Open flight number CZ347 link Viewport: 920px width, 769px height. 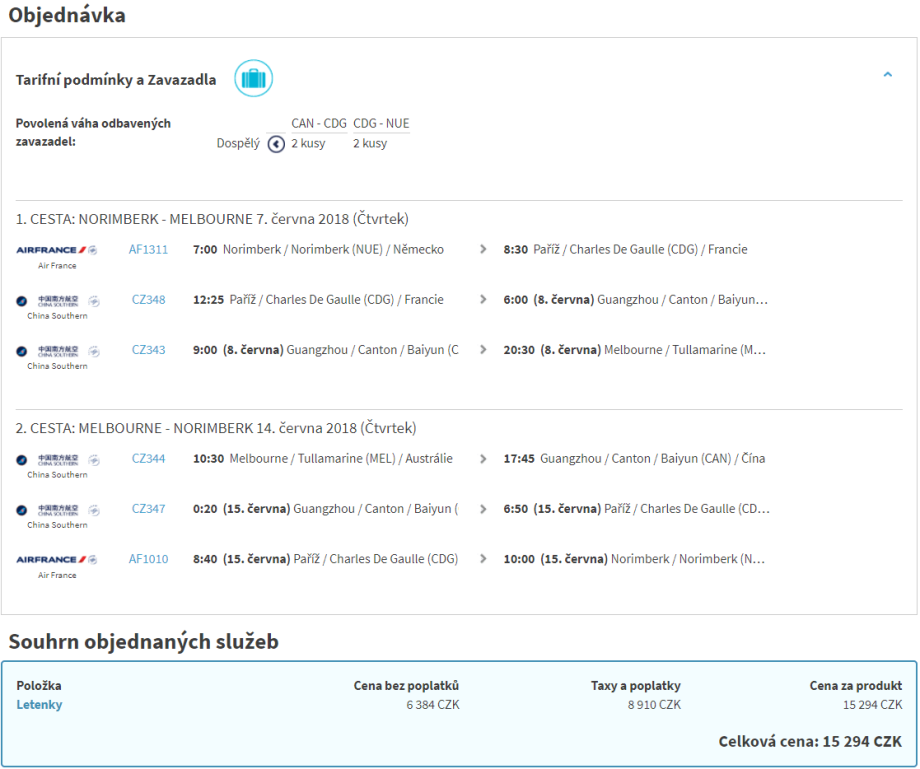(148, 509)
